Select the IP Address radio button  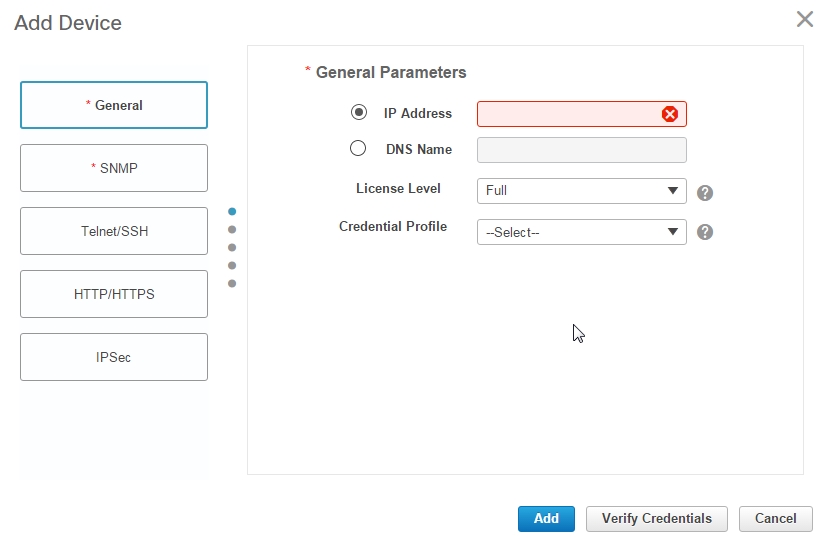[x=358, y=113]
